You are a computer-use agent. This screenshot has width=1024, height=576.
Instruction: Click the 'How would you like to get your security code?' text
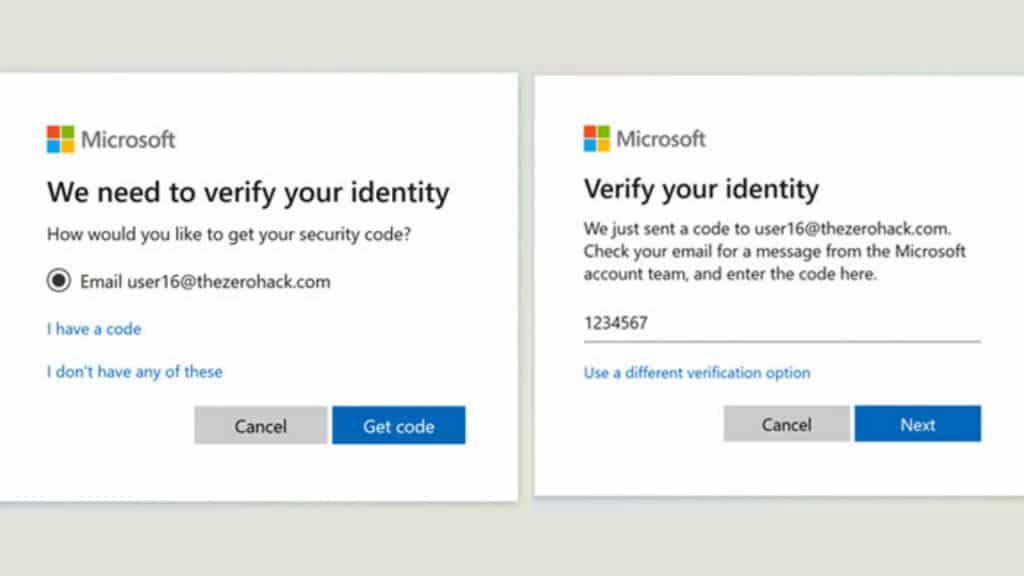pos(229,234)
